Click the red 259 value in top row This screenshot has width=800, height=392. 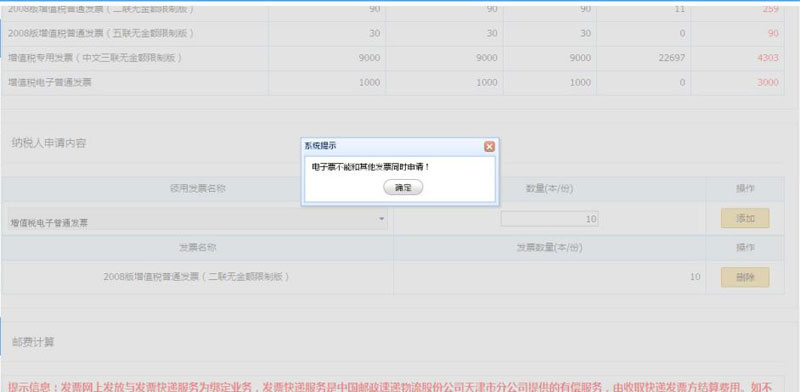(770, 9)
